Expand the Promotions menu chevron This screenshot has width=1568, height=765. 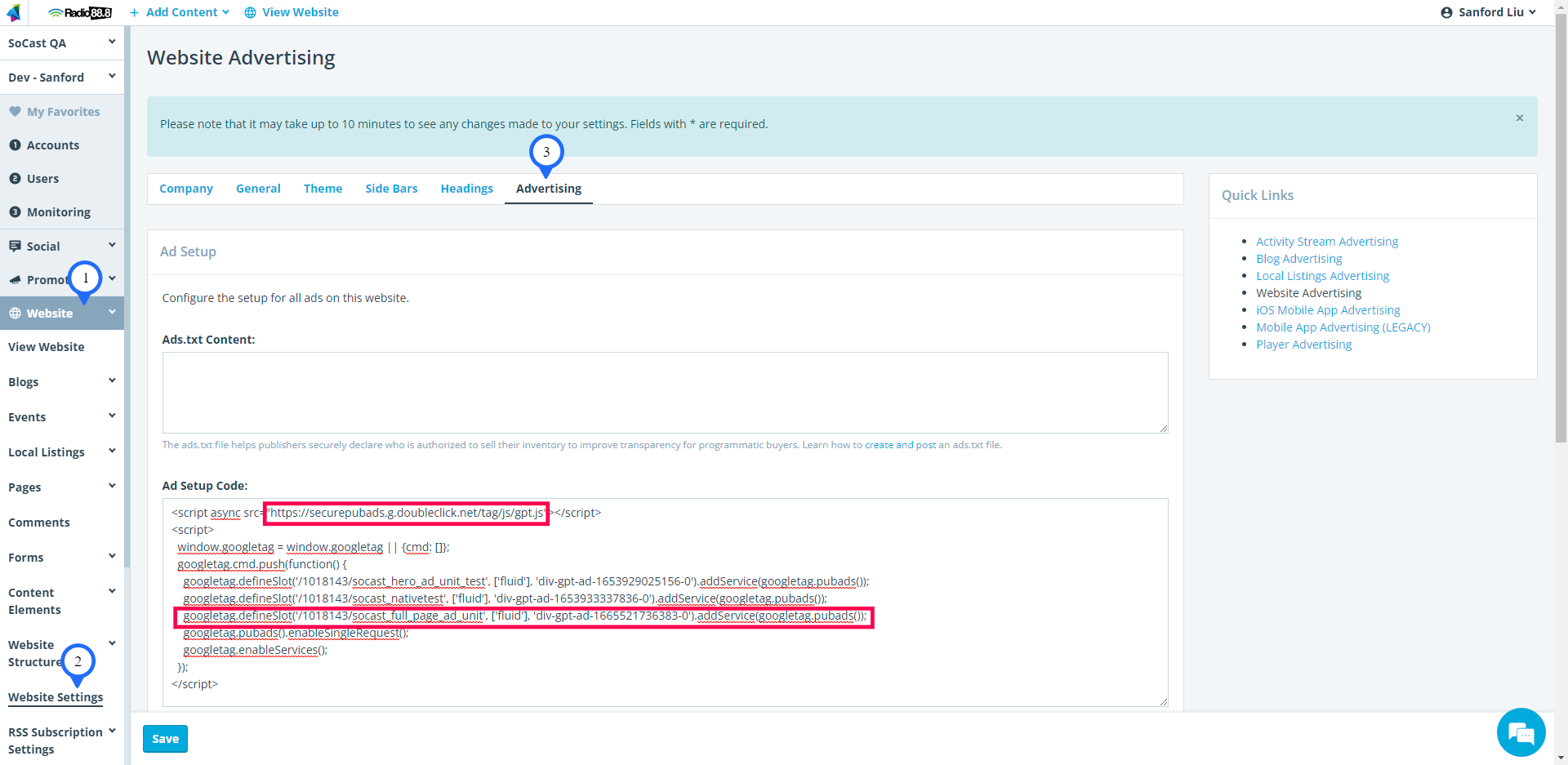pyautogui.click(x=112, y=278)
